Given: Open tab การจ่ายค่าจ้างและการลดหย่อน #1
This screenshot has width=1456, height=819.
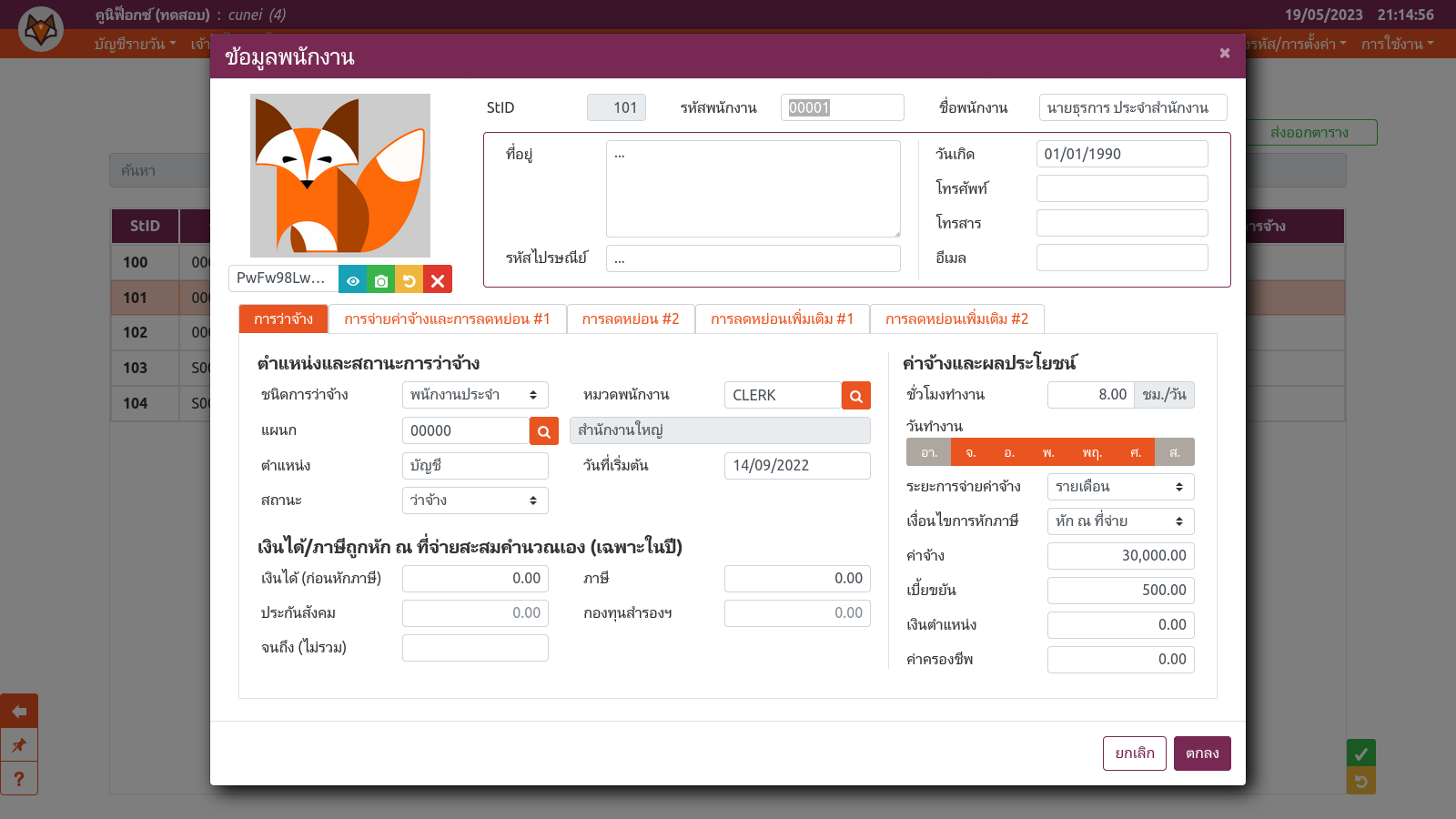Looking at the screenshot, I should [x=447, y=319].
